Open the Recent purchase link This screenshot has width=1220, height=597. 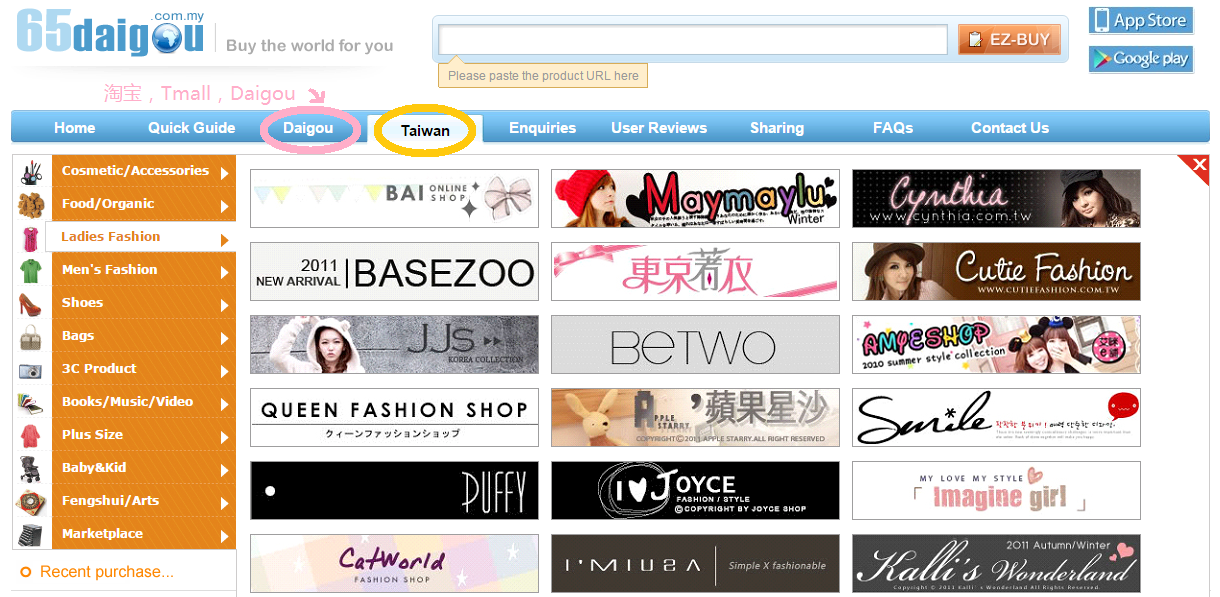click(107, 572)
